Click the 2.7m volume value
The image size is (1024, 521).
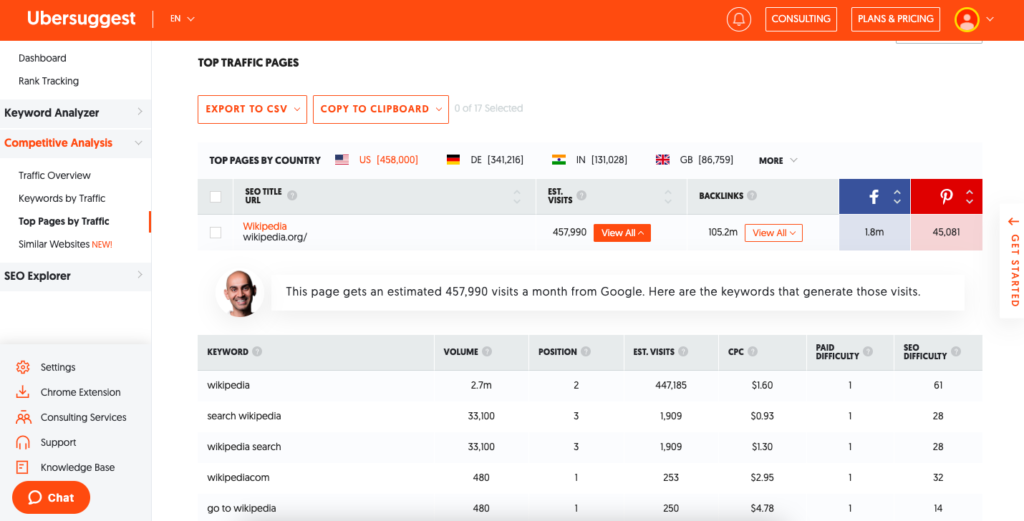click(481, 385)
